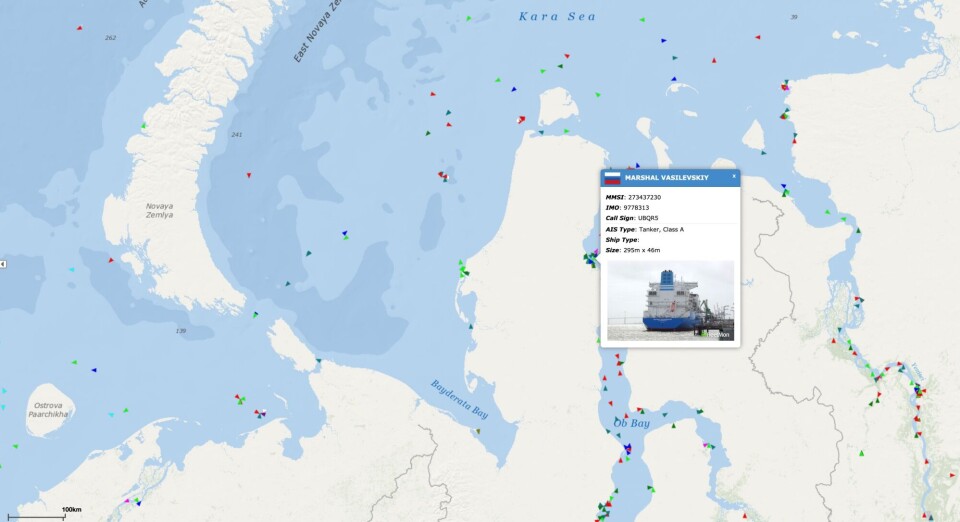Screen dimensions: 960x522
Task: Click the green ship marker on northern Novaya Zemlya
Action: [144, 125]
